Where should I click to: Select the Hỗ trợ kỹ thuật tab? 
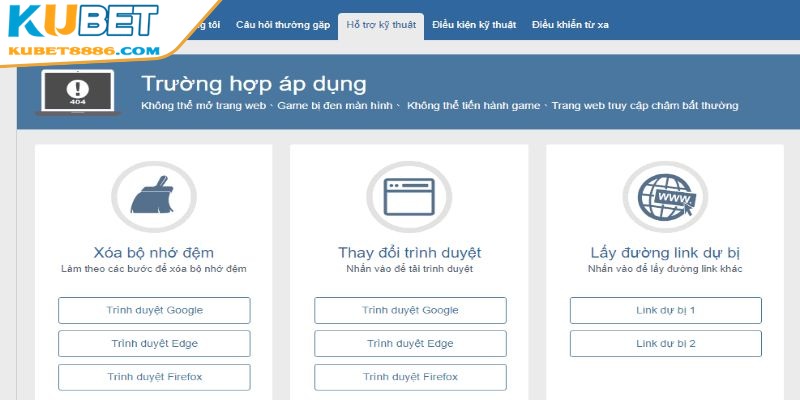coord(381,24)
